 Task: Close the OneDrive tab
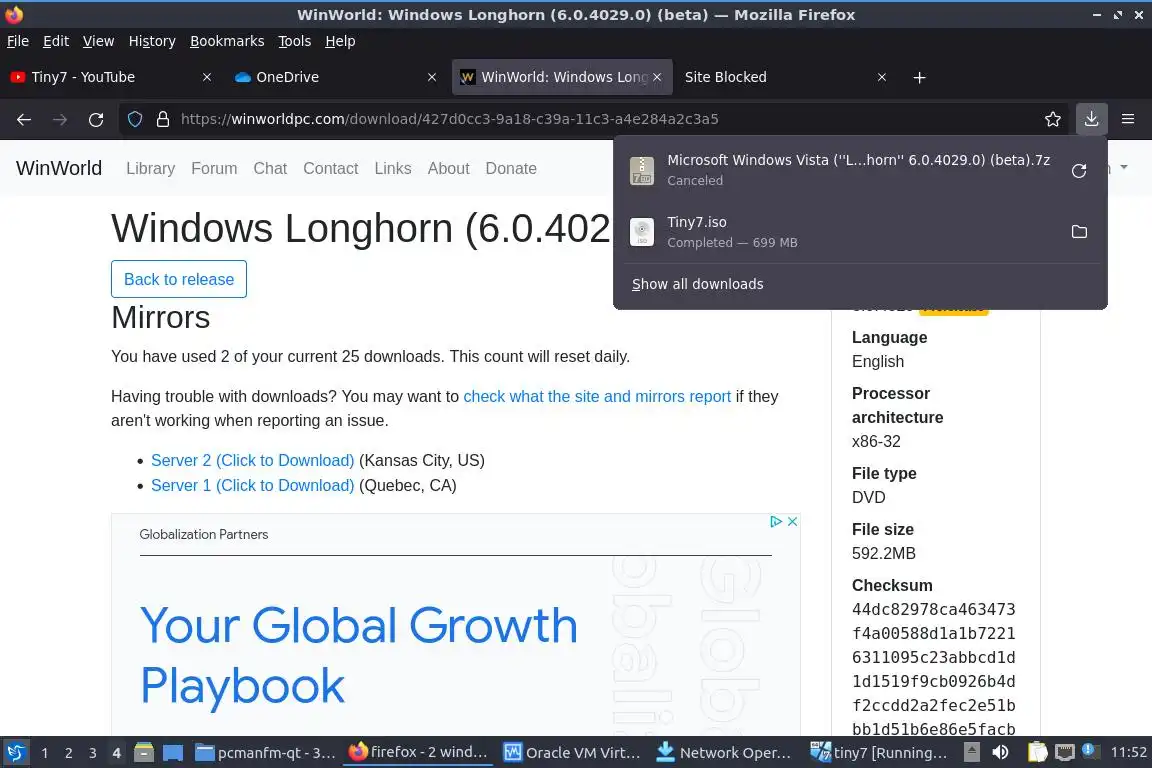[x=431, y=77]
